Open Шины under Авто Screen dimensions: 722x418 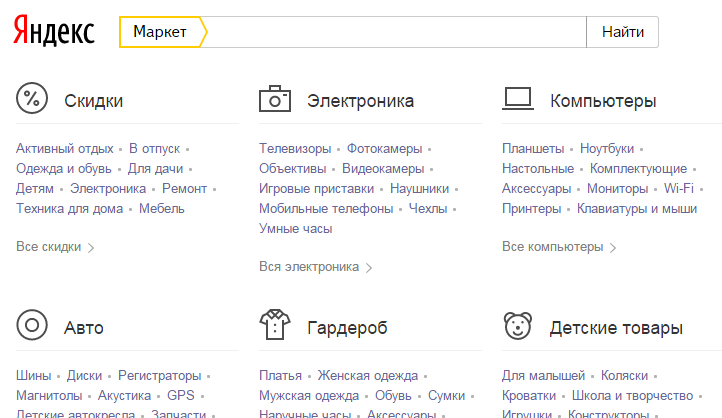tap(34, 376)
